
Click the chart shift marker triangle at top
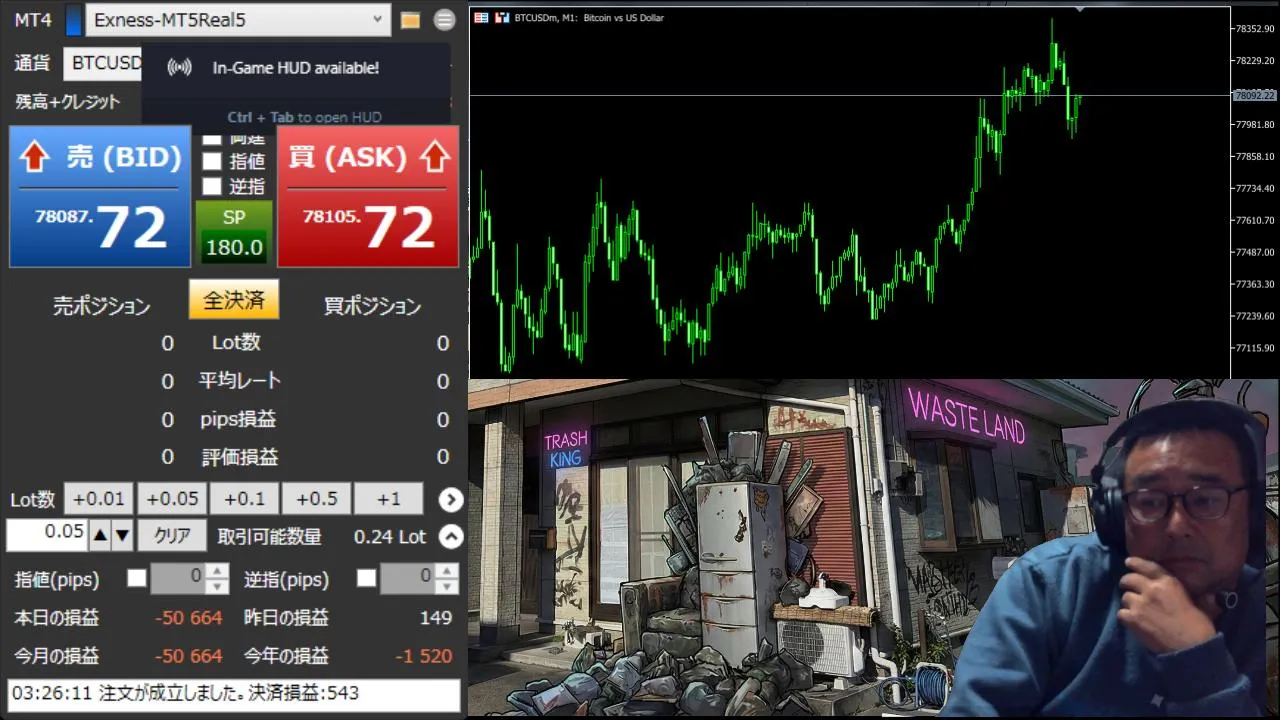click(x=1079, y=11)
